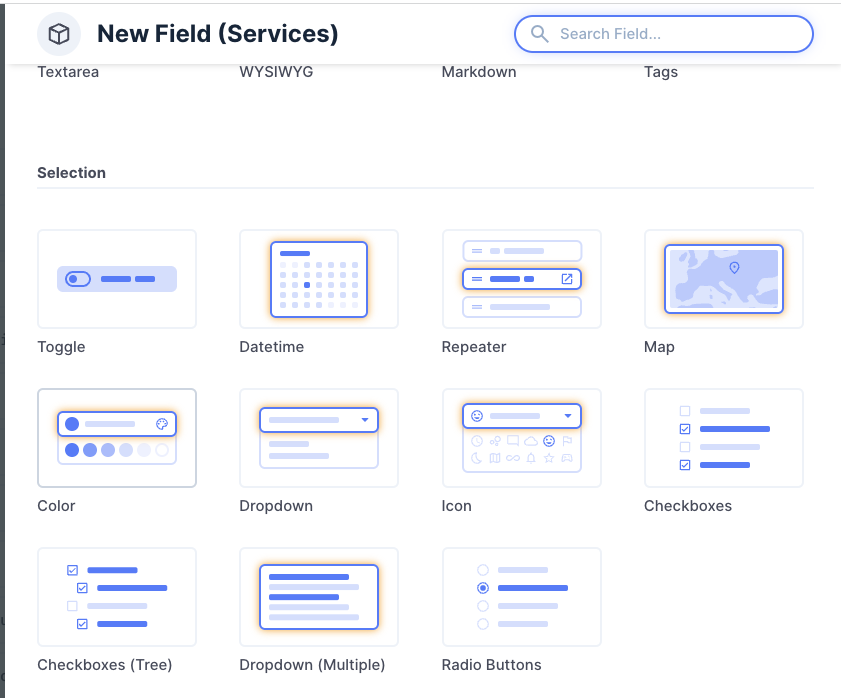This screenshot has height=698, width=841.
Task: Select the Tags field label
Action: (661, 72)
